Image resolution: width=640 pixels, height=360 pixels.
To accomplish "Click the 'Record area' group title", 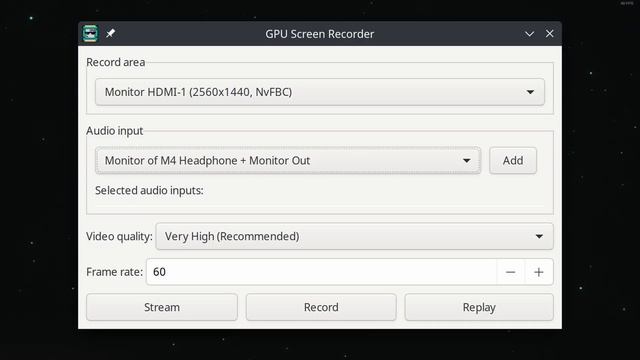I will [116, 62].
